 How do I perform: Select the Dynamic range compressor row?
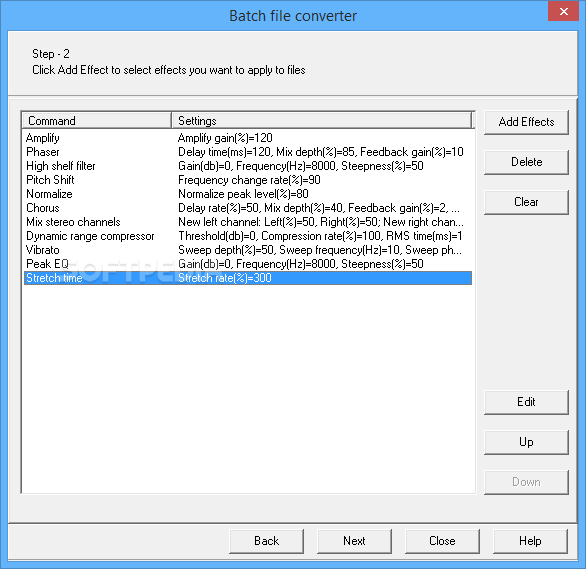(x=248, y=236)
